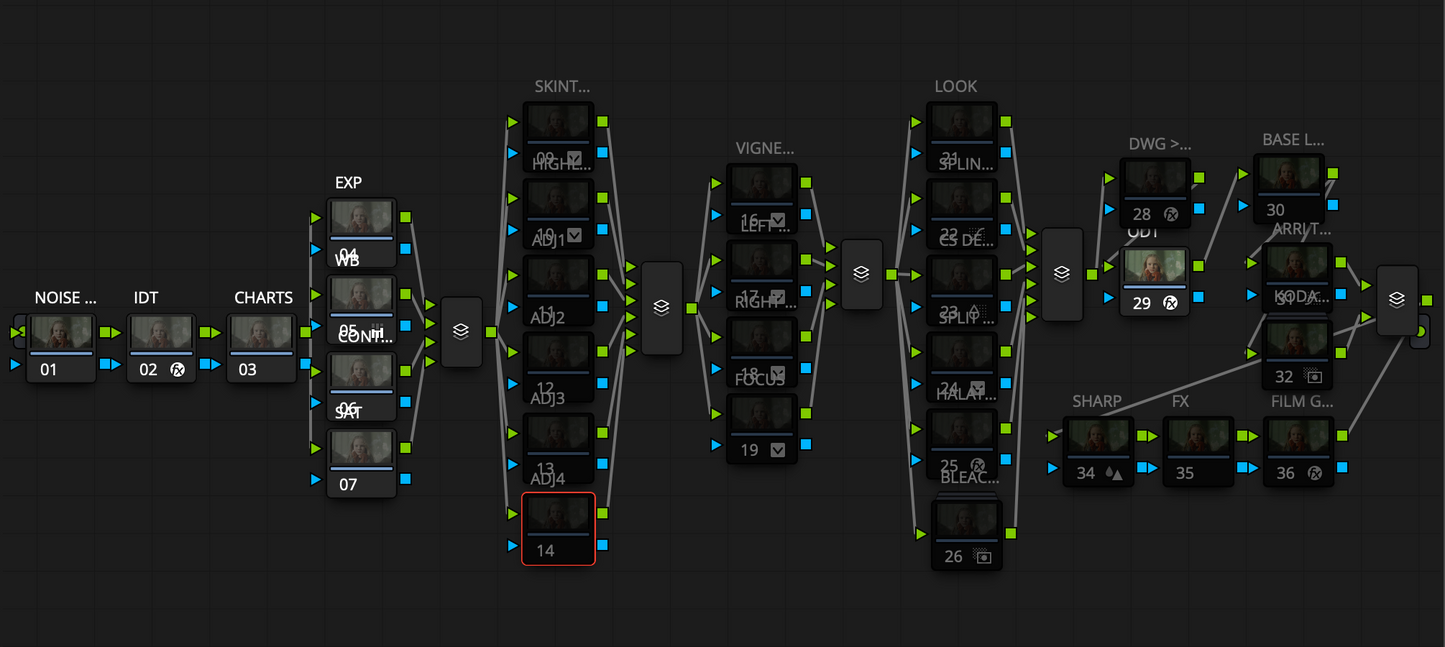Click the fx badge on FILM G node 36

[1313, 472]
